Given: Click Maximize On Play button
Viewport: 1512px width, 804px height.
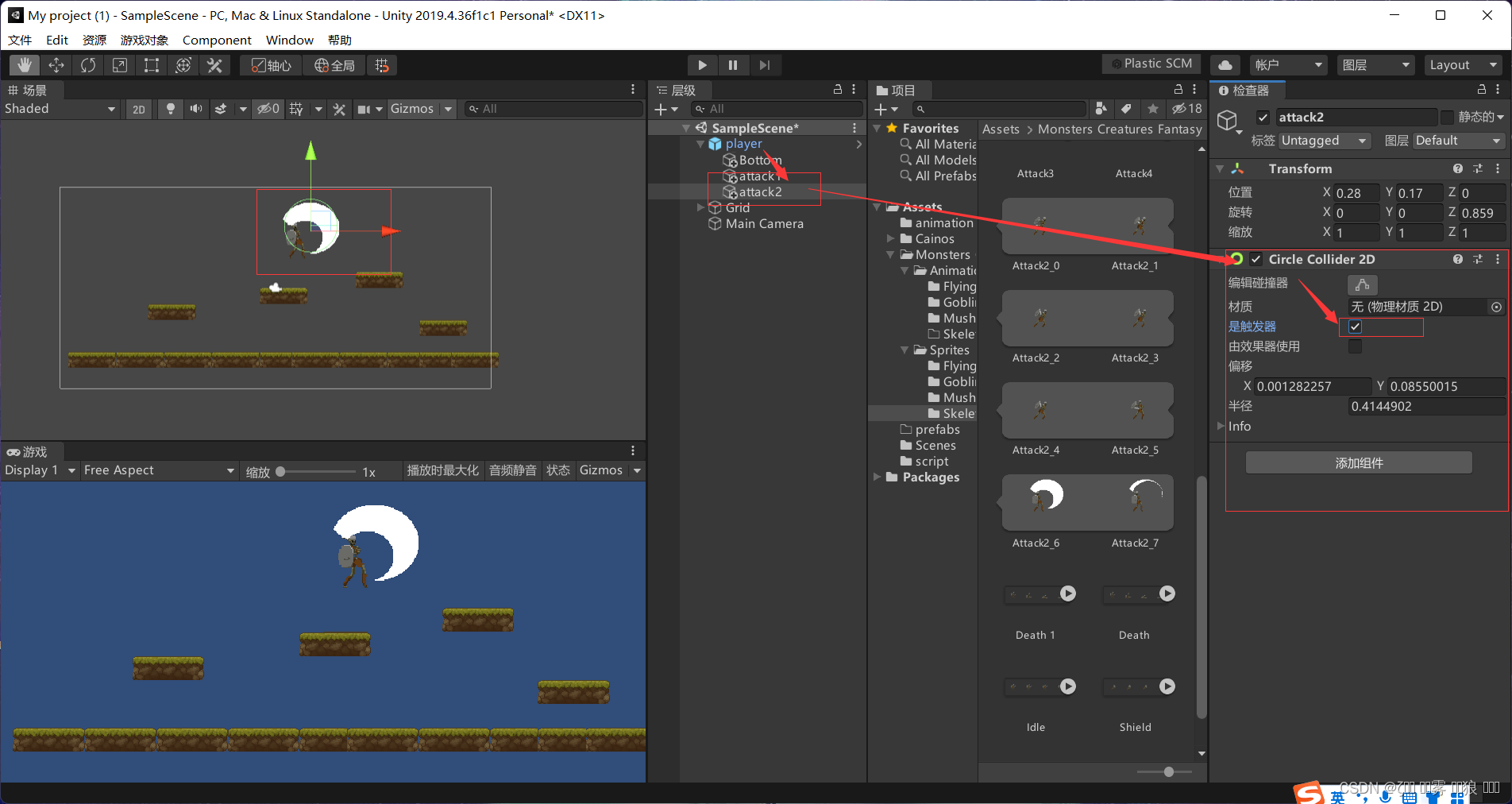Looking at the screenshot, I should [443, 470].
